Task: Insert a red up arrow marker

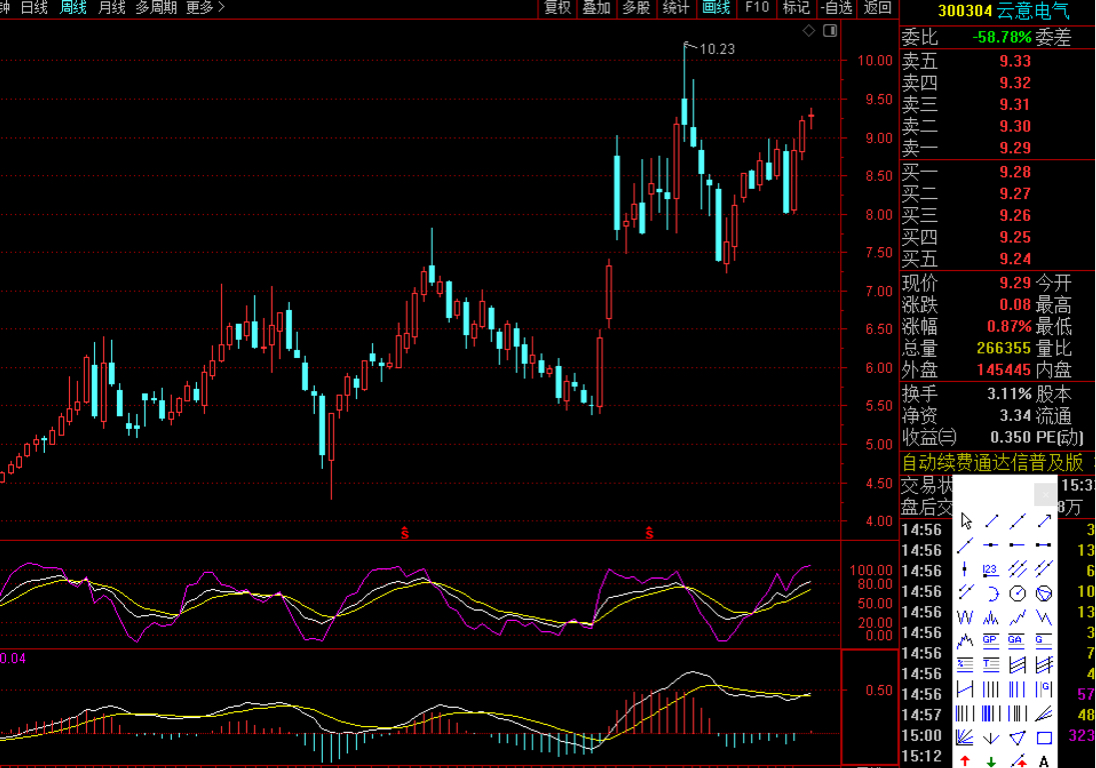Action: click(x=965, y=760)
